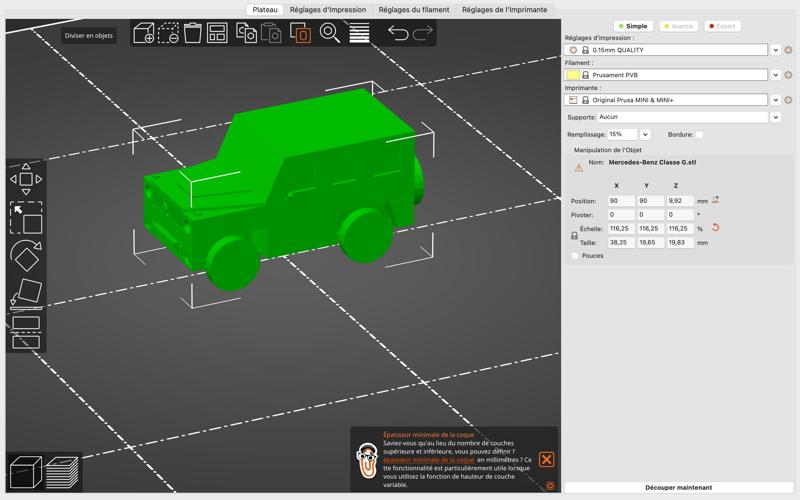
Task: Click gear icon beside print settings preset
Action: pyautogui.click(x=788, y=50)
